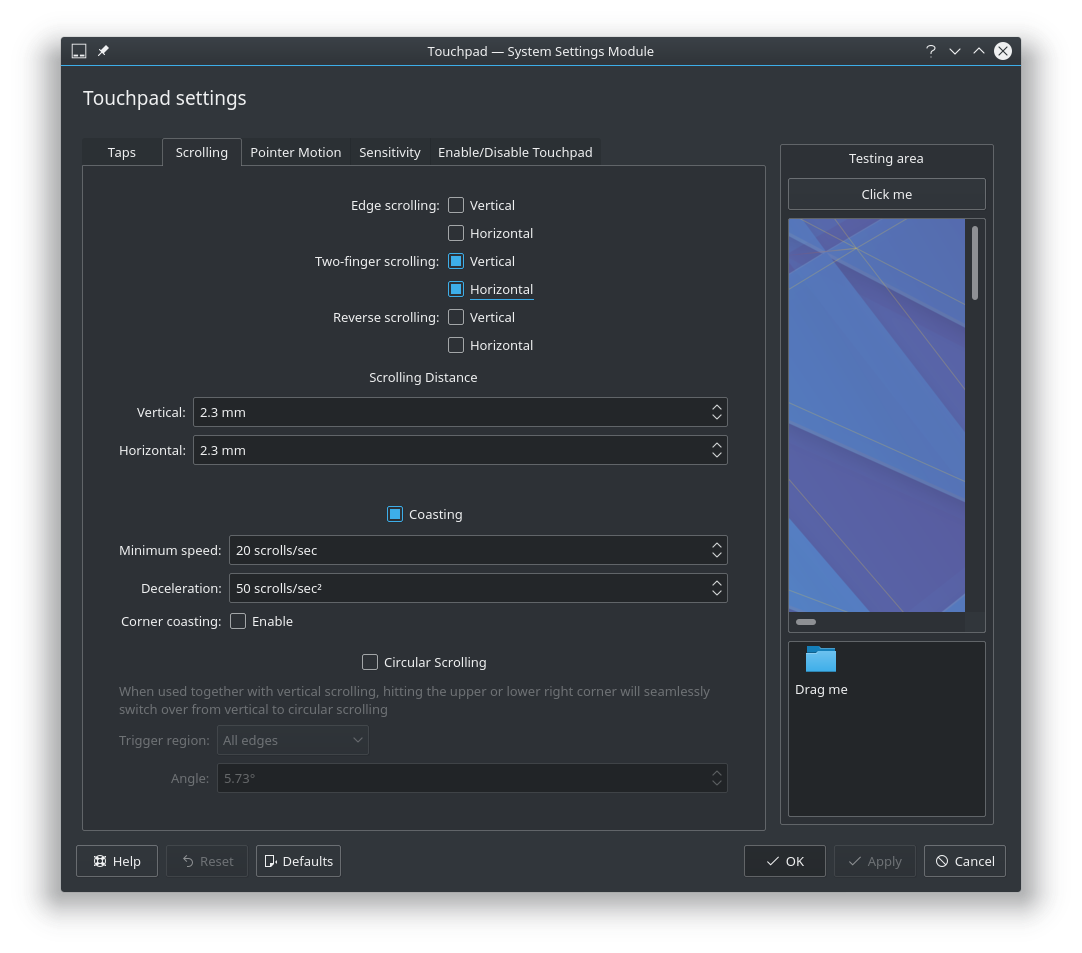Click the Minimum speed 20 scrolls/sec field
The height and width of the screenshot is (953, 1082).
(x=478, y=550)
